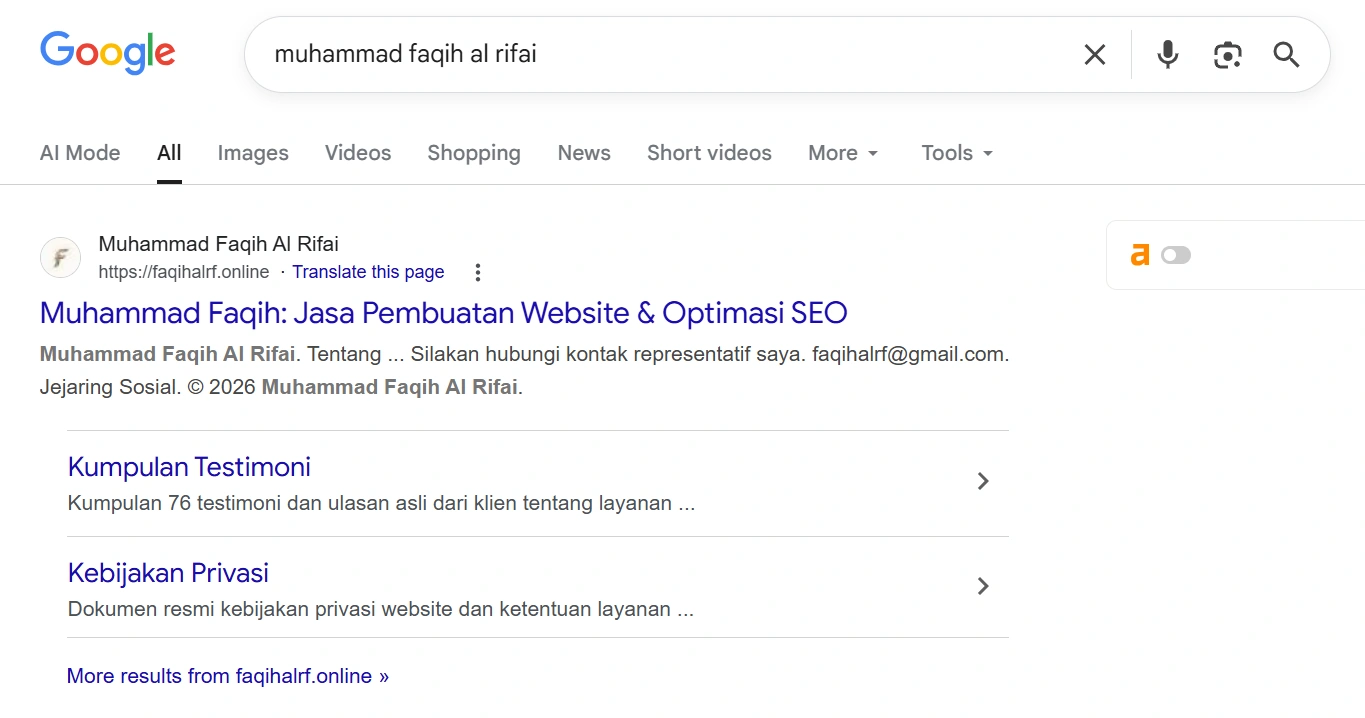1365x718 pixels.
Task: Click 'More results from faqihalrf.online'
Action: pyautogui.click(x=226, y=675)
